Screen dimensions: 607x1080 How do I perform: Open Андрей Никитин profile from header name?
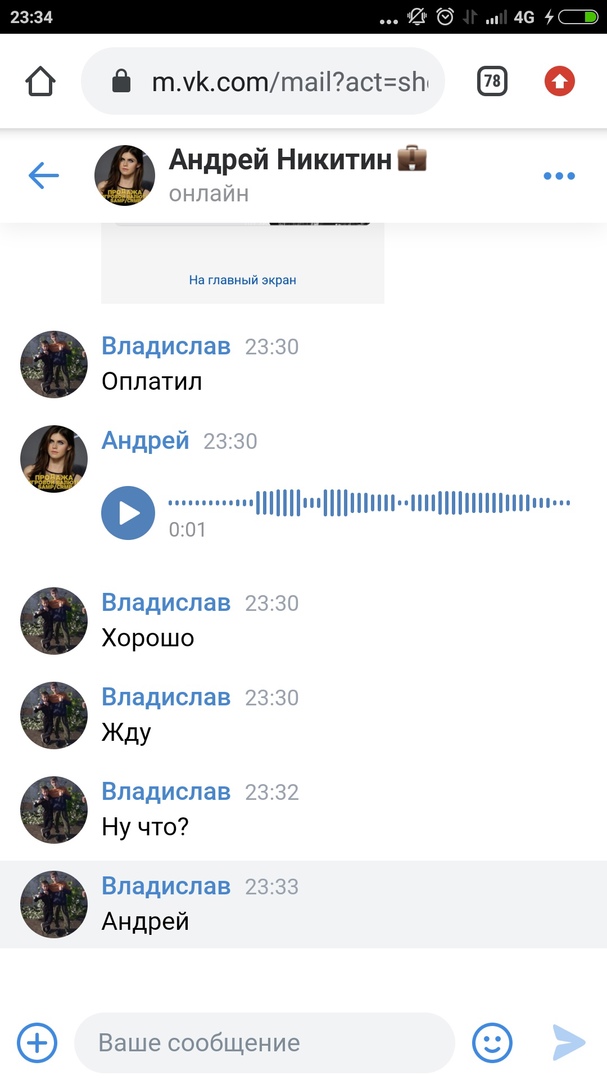click(x=280, y=160)
